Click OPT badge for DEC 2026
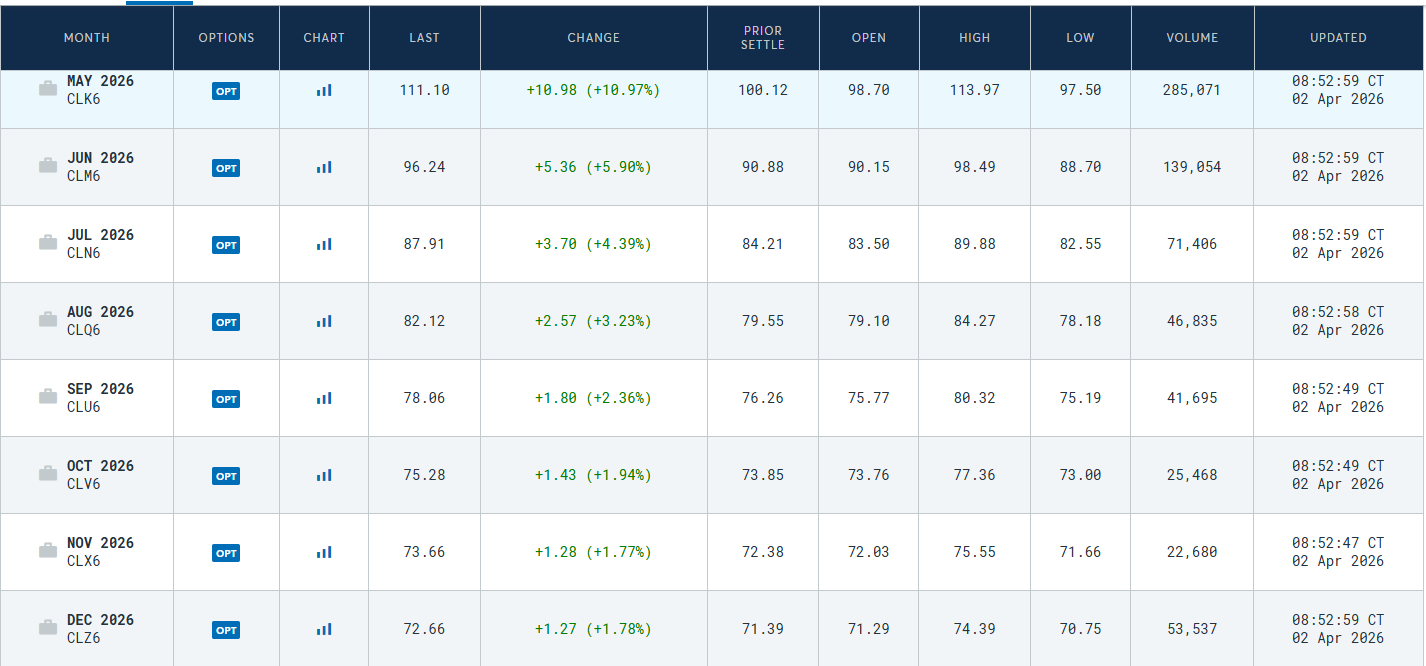The image size is (1426, 666). pos(226,630)
